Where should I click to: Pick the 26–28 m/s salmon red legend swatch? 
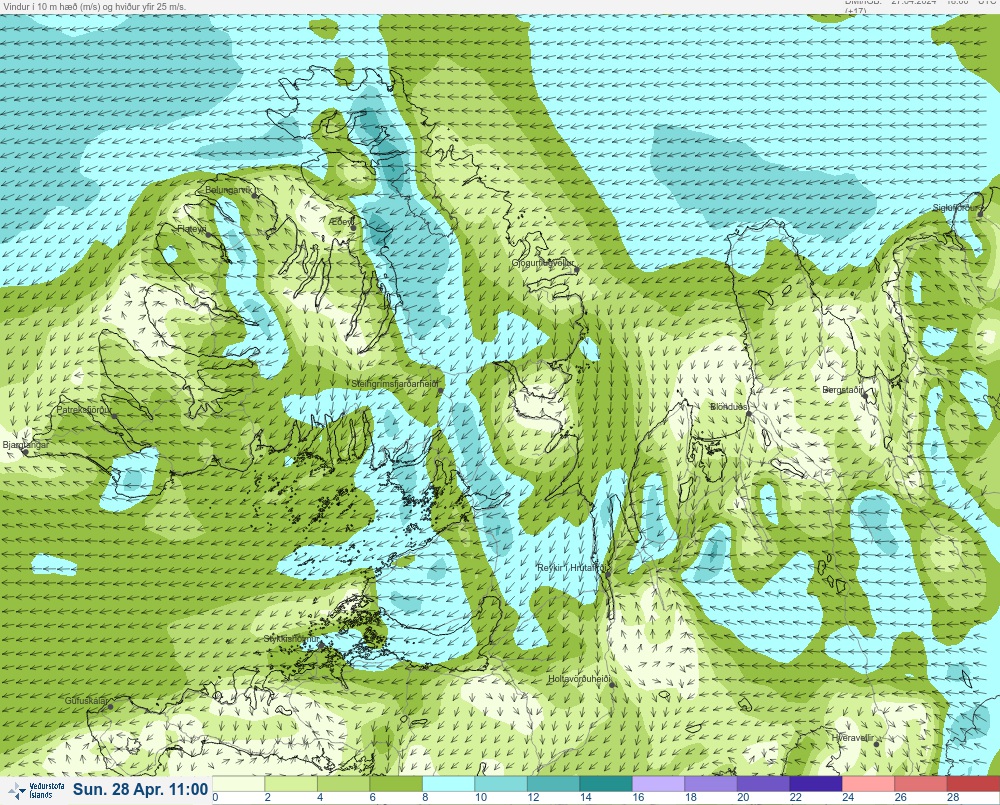(x=921, y=783)
